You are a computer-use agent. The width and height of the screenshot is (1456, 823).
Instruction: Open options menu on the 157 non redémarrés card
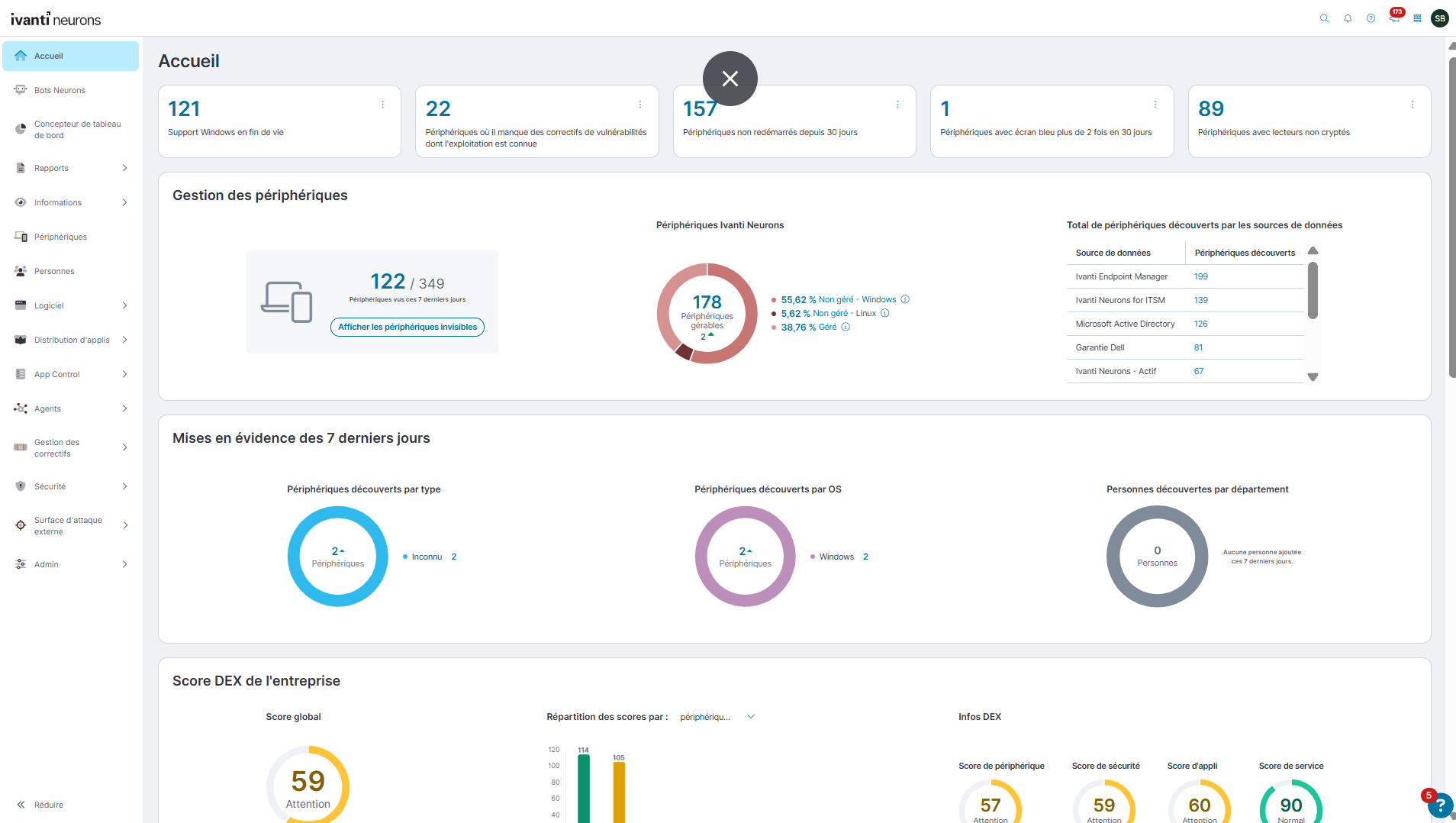pos(897,105)
